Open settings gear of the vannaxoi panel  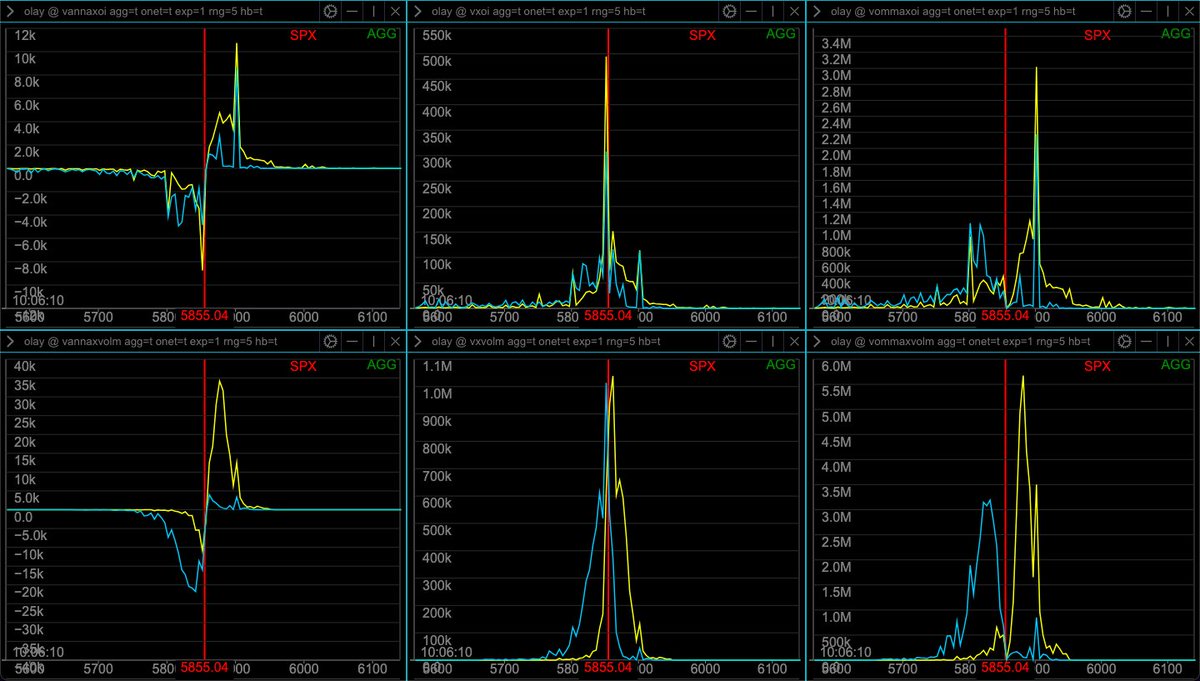click(331, 11)
